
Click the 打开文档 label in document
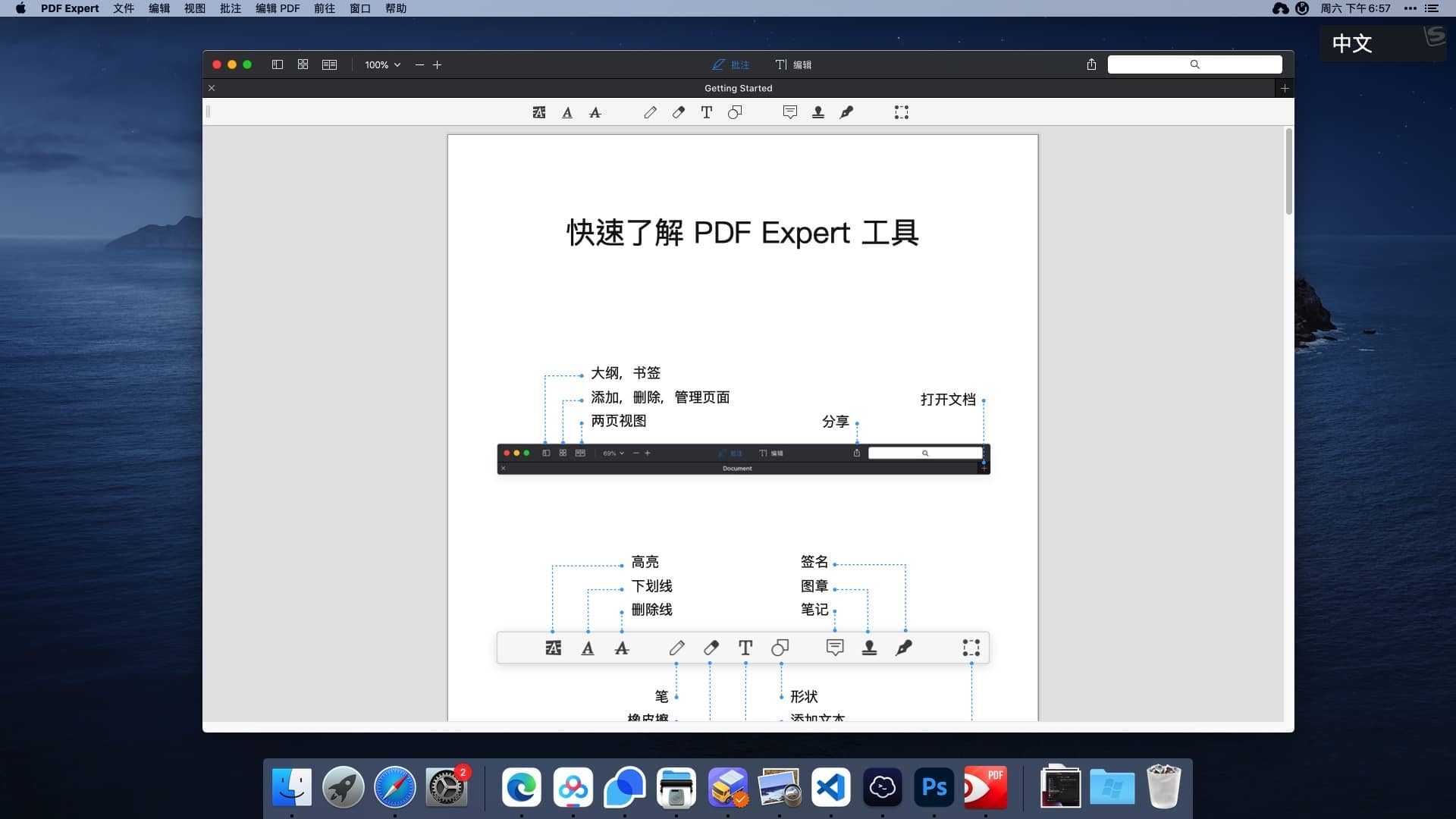(948, 400)
